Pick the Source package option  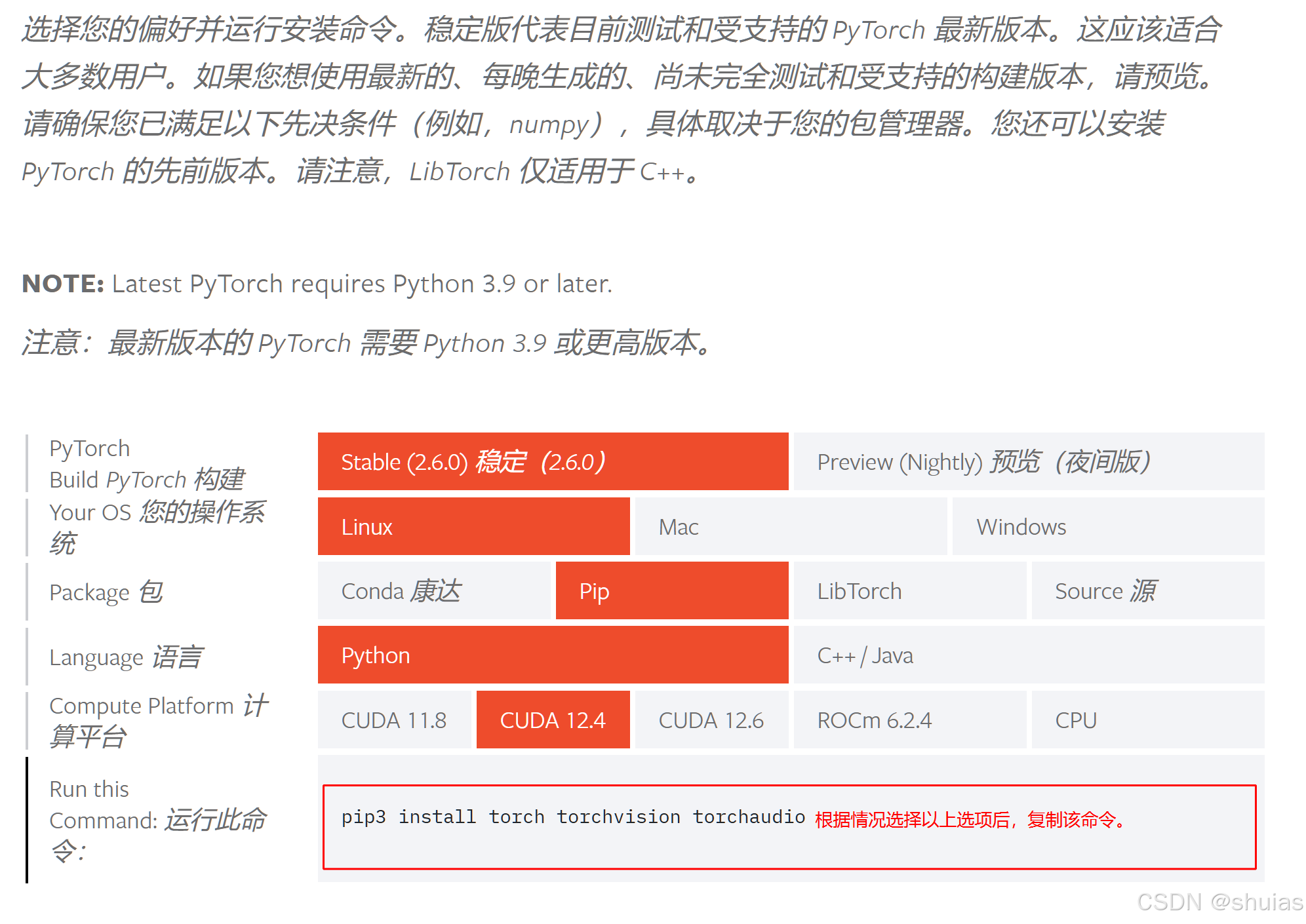(x=1147, y=590)
